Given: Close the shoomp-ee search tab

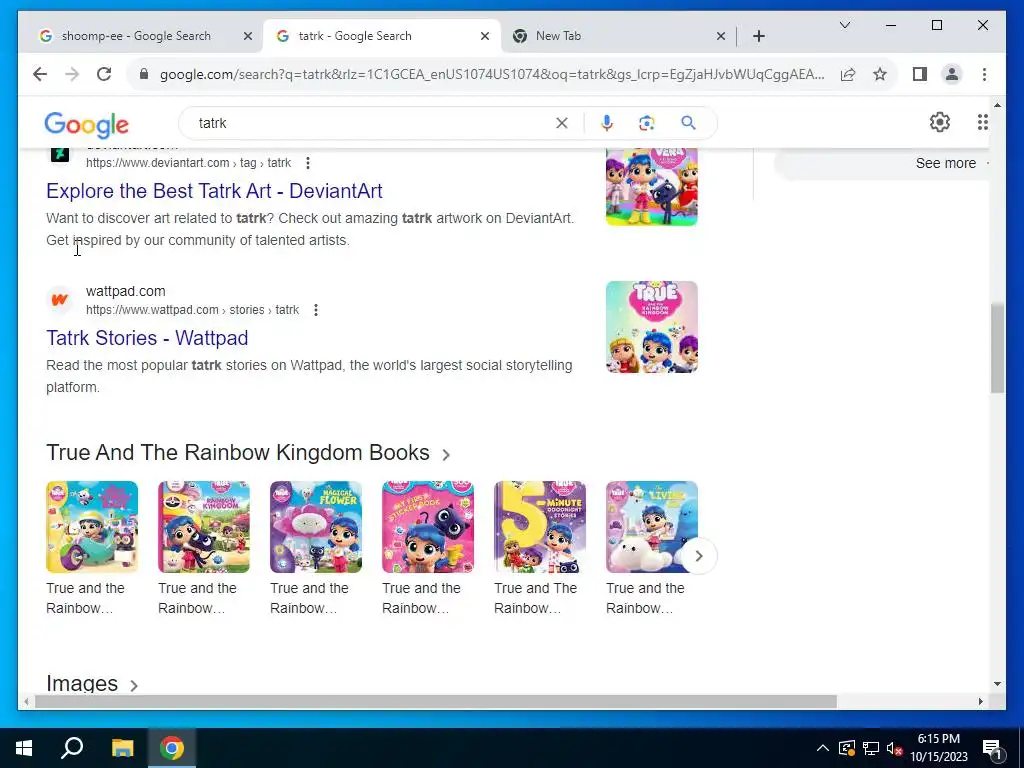Looking at the screenshot, I should point(248,37).
